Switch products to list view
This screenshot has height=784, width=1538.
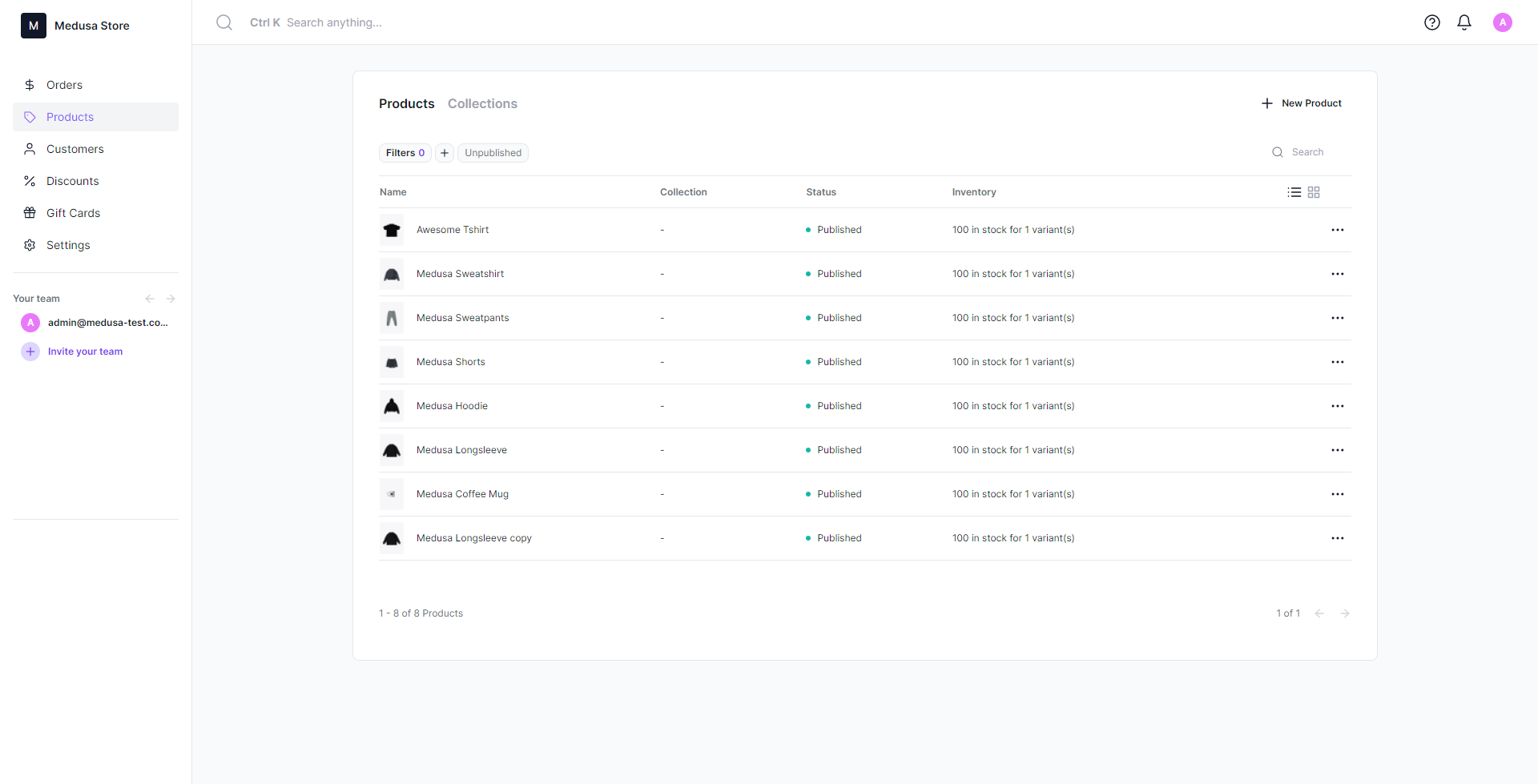coord(1294,191)
